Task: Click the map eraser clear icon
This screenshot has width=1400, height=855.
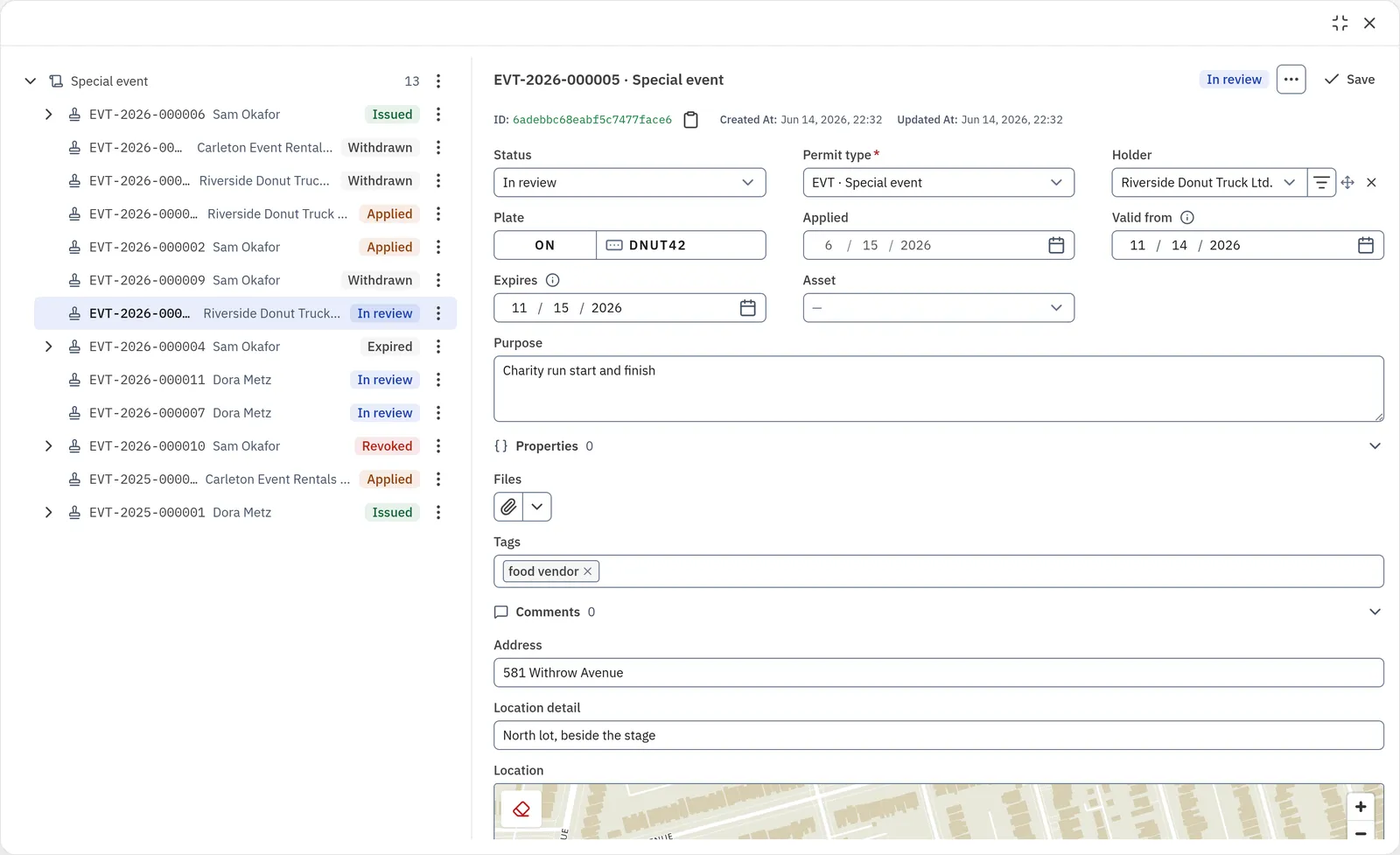Action: pyautogui.click(x=521, y=809)
